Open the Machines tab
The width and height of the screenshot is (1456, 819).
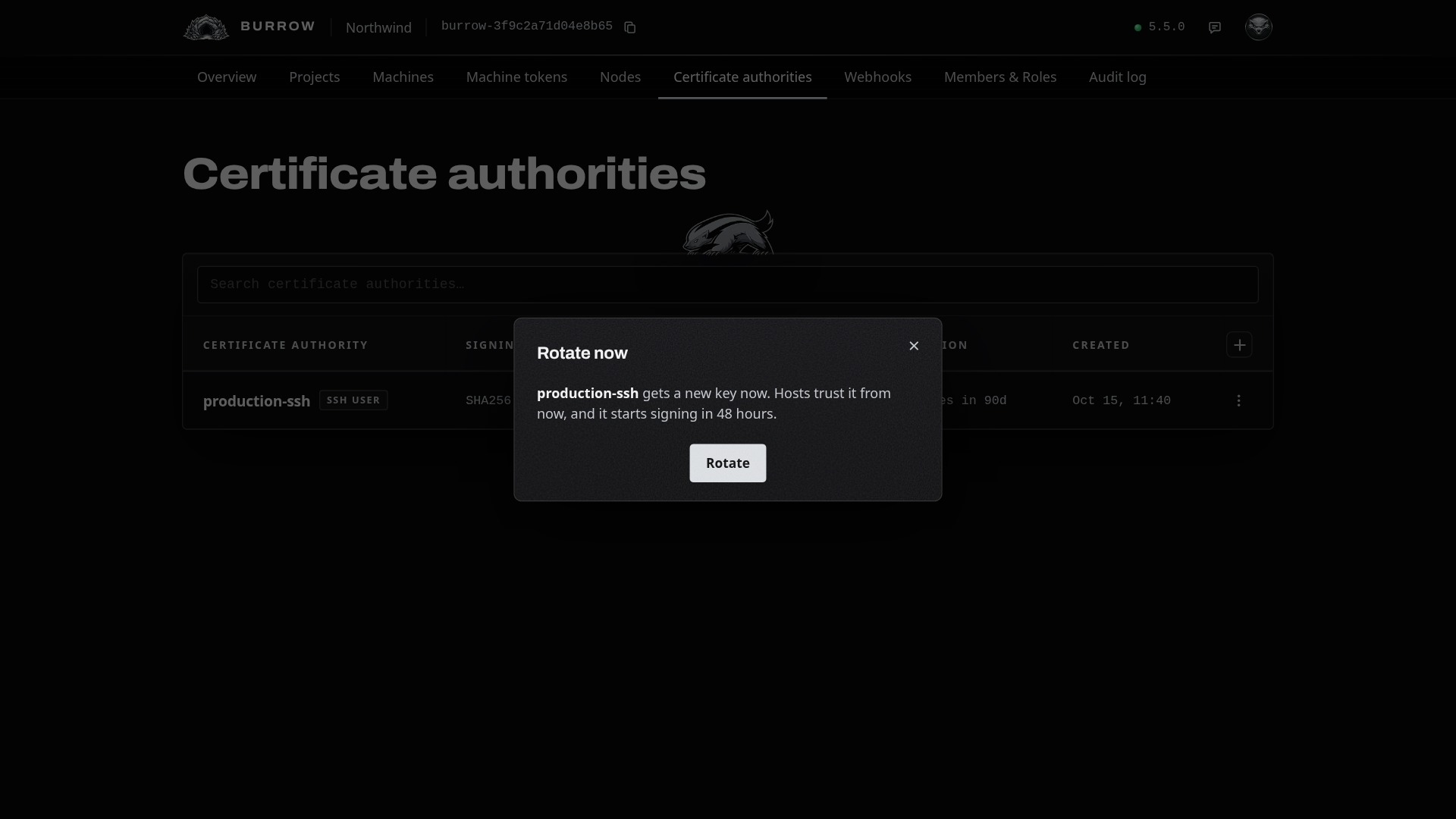403,77
